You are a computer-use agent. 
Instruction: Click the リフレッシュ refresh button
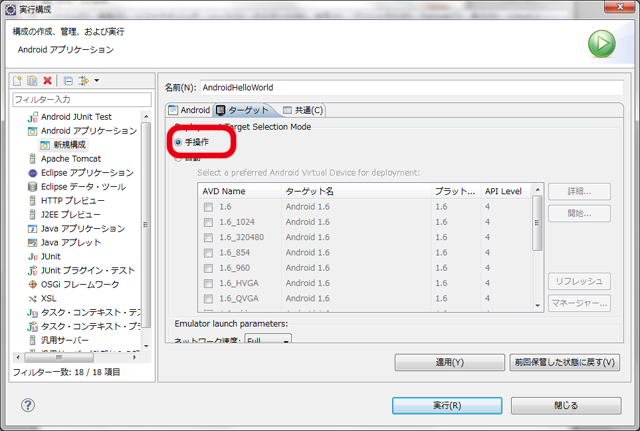pyautogui.click(x=579, y=281)
